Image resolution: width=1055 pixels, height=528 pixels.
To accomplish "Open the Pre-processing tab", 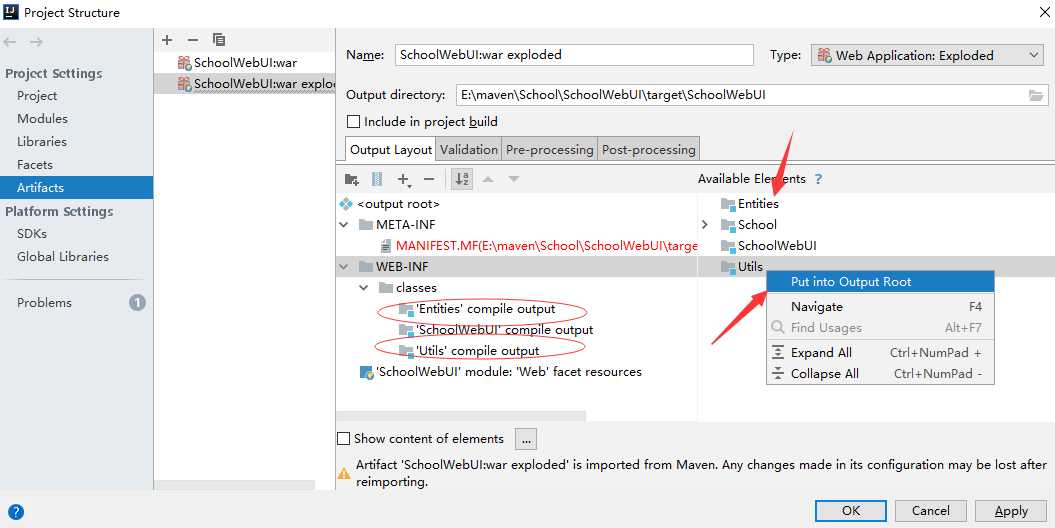I will 550,149.
